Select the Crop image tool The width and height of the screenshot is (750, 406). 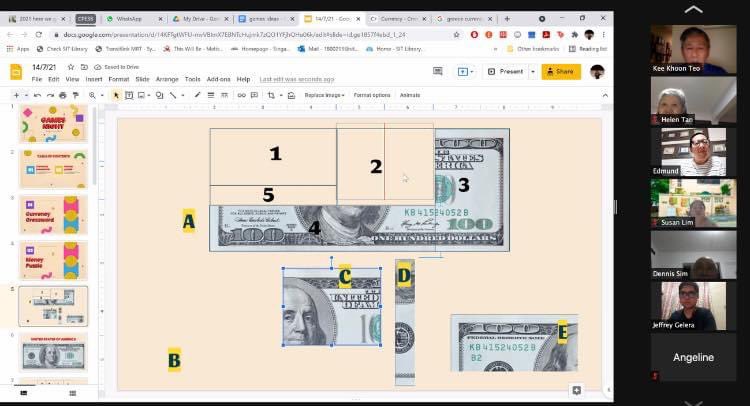coord(271,95)
